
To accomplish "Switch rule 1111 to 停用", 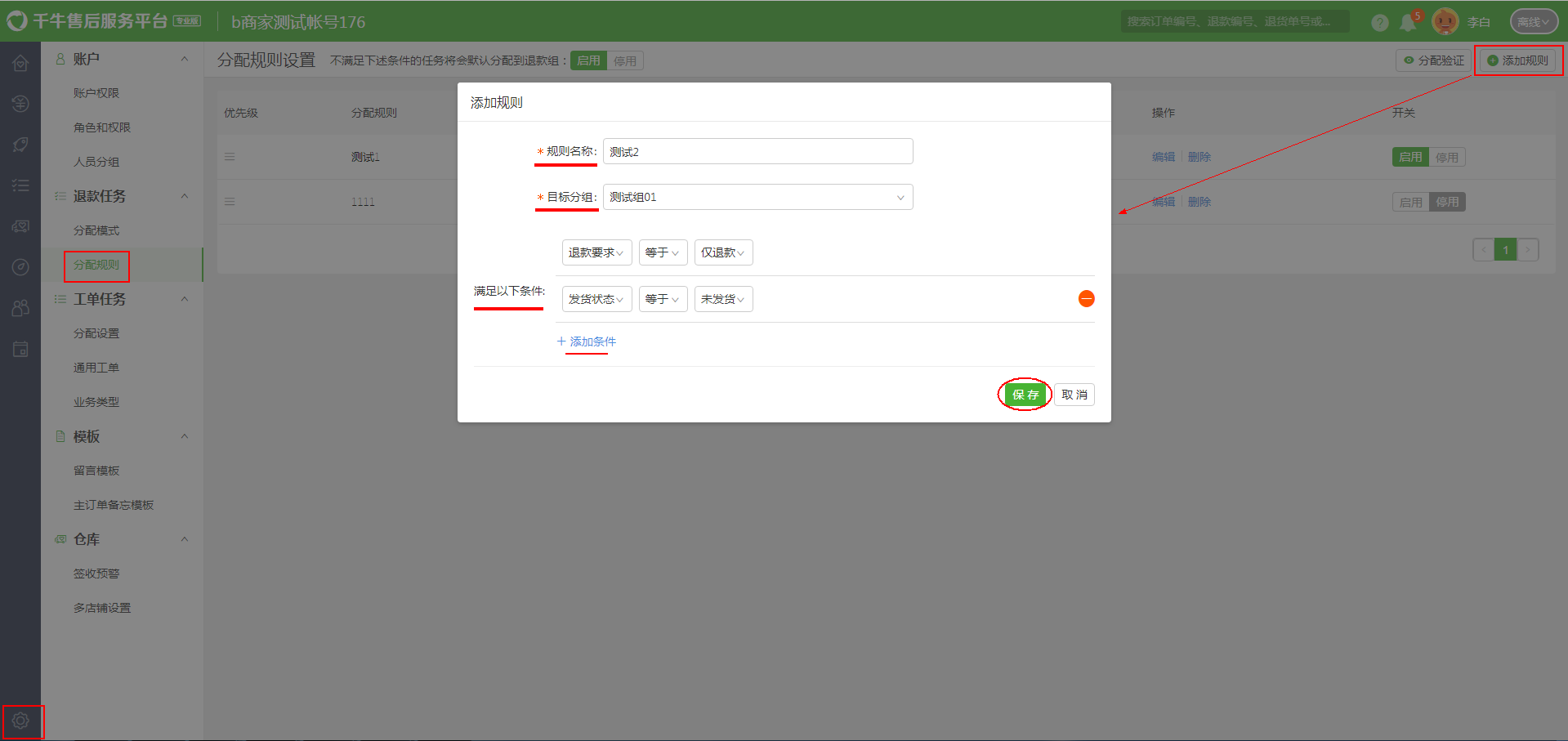I will [x=1447, y=202].
